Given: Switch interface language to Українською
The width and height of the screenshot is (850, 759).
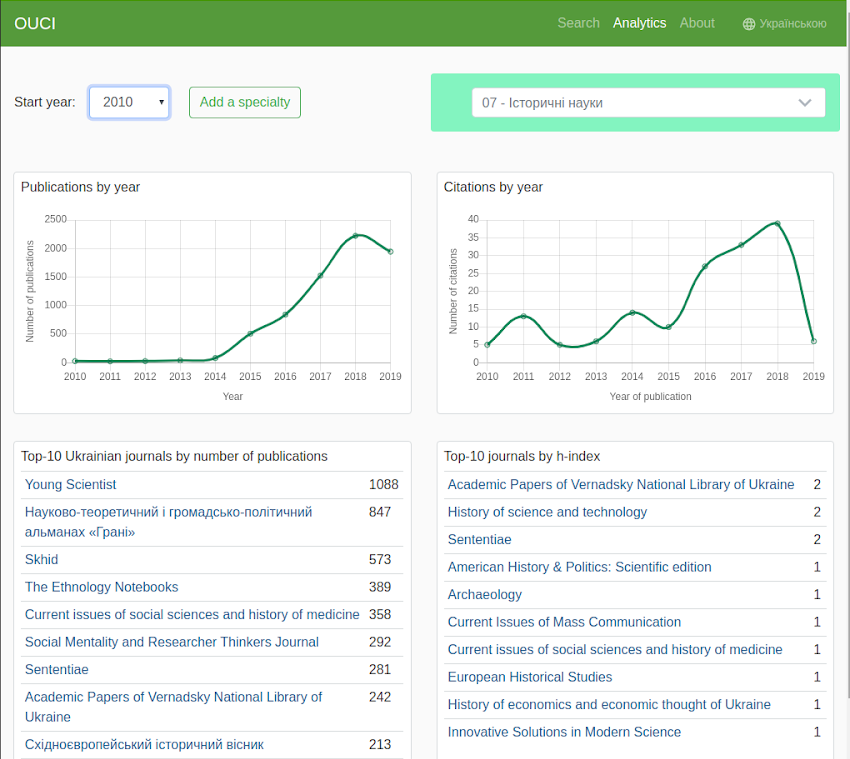Looking at the screenshot, I should (793, 23).
